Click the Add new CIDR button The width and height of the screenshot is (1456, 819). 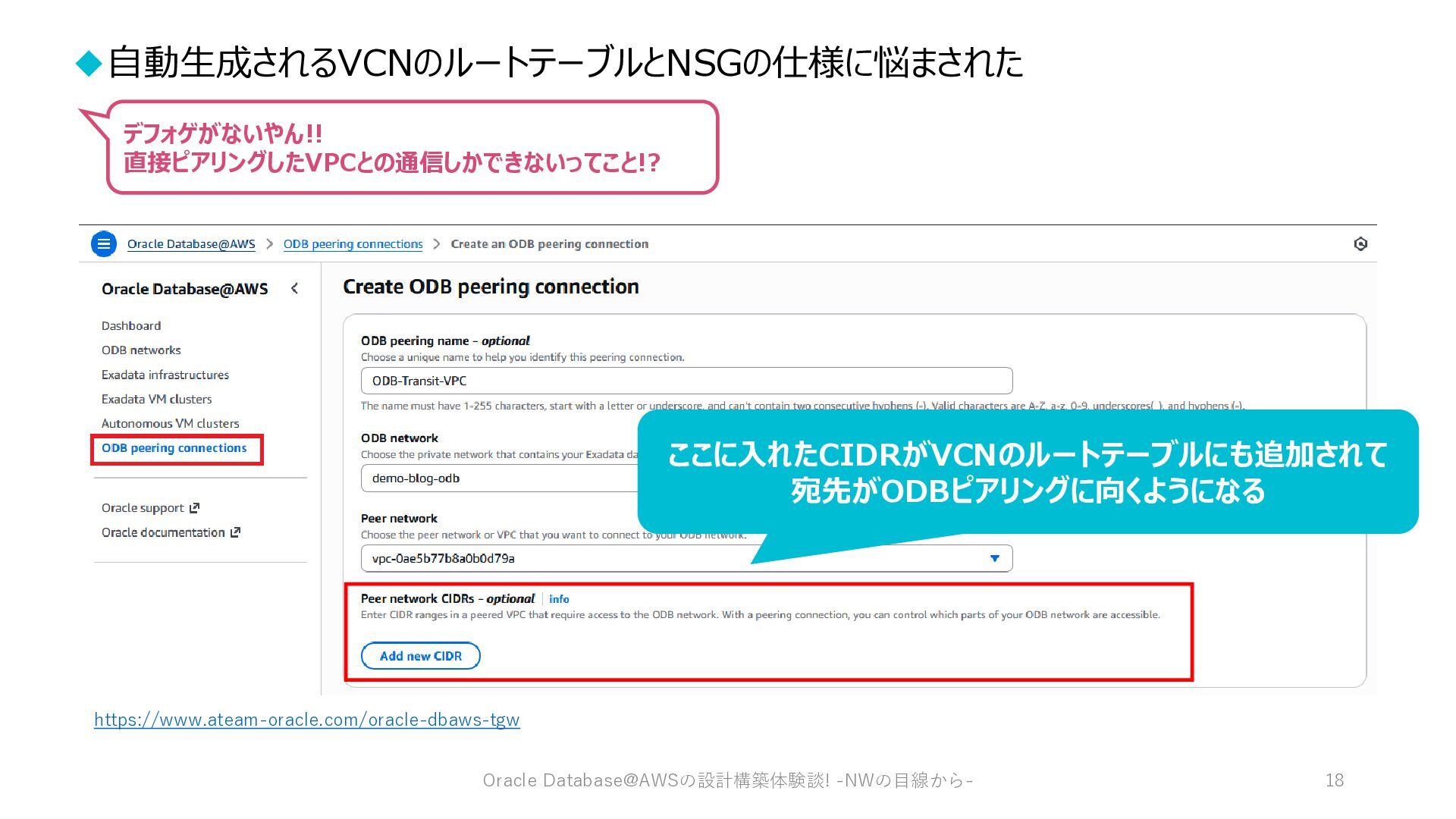pos(421,656)
